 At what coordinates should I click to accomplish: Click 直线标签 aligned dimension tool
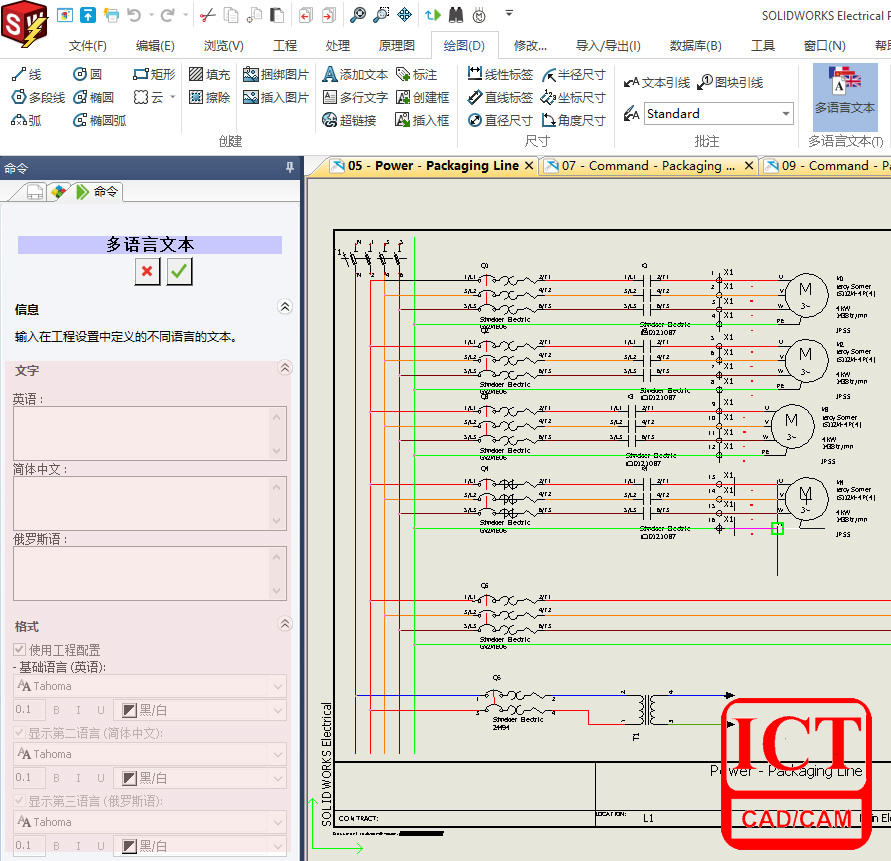pos(500,97)
